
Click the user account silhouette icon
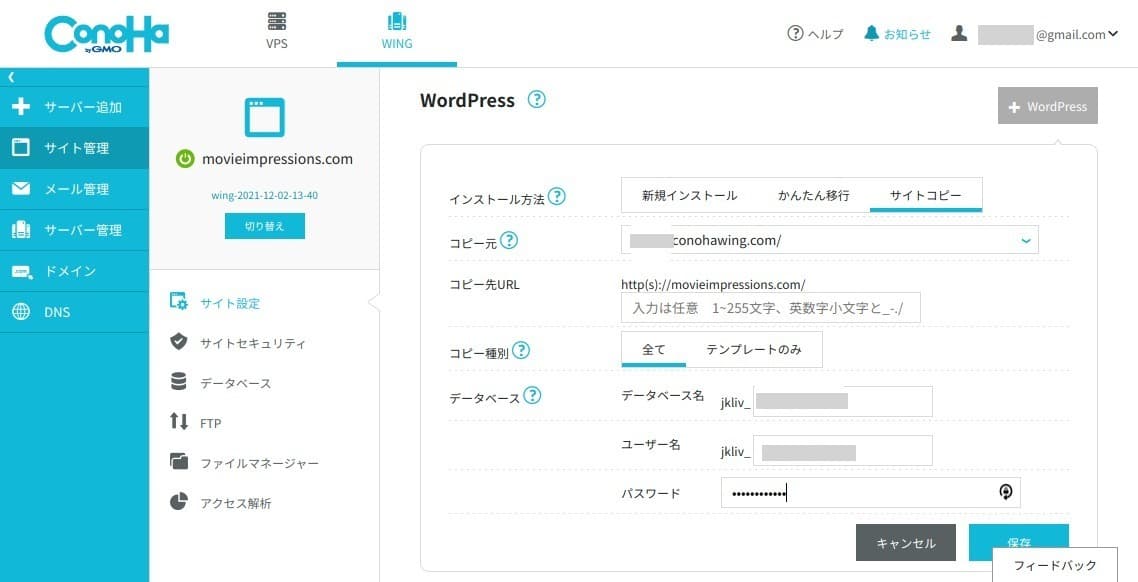(959, 33)
